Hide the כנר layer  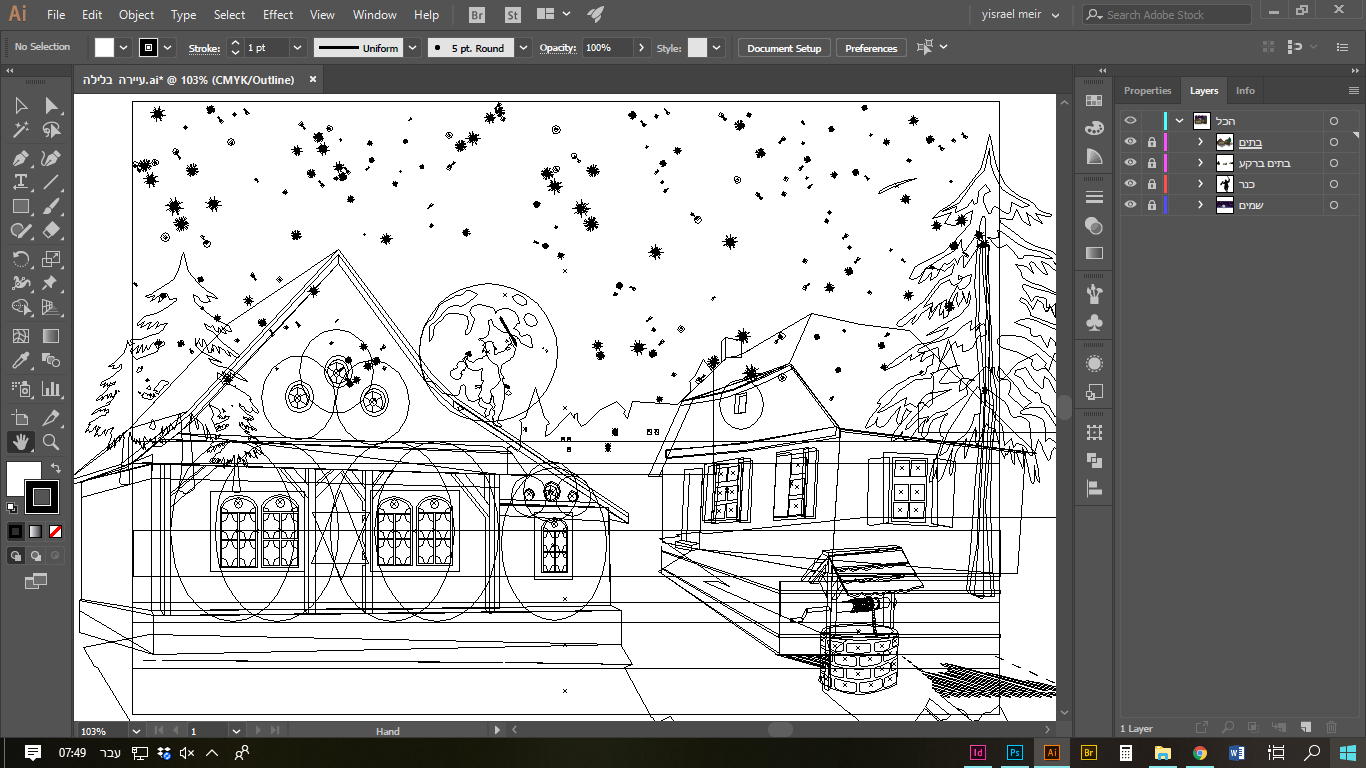pyautogui.click(x=1130, y=184)
